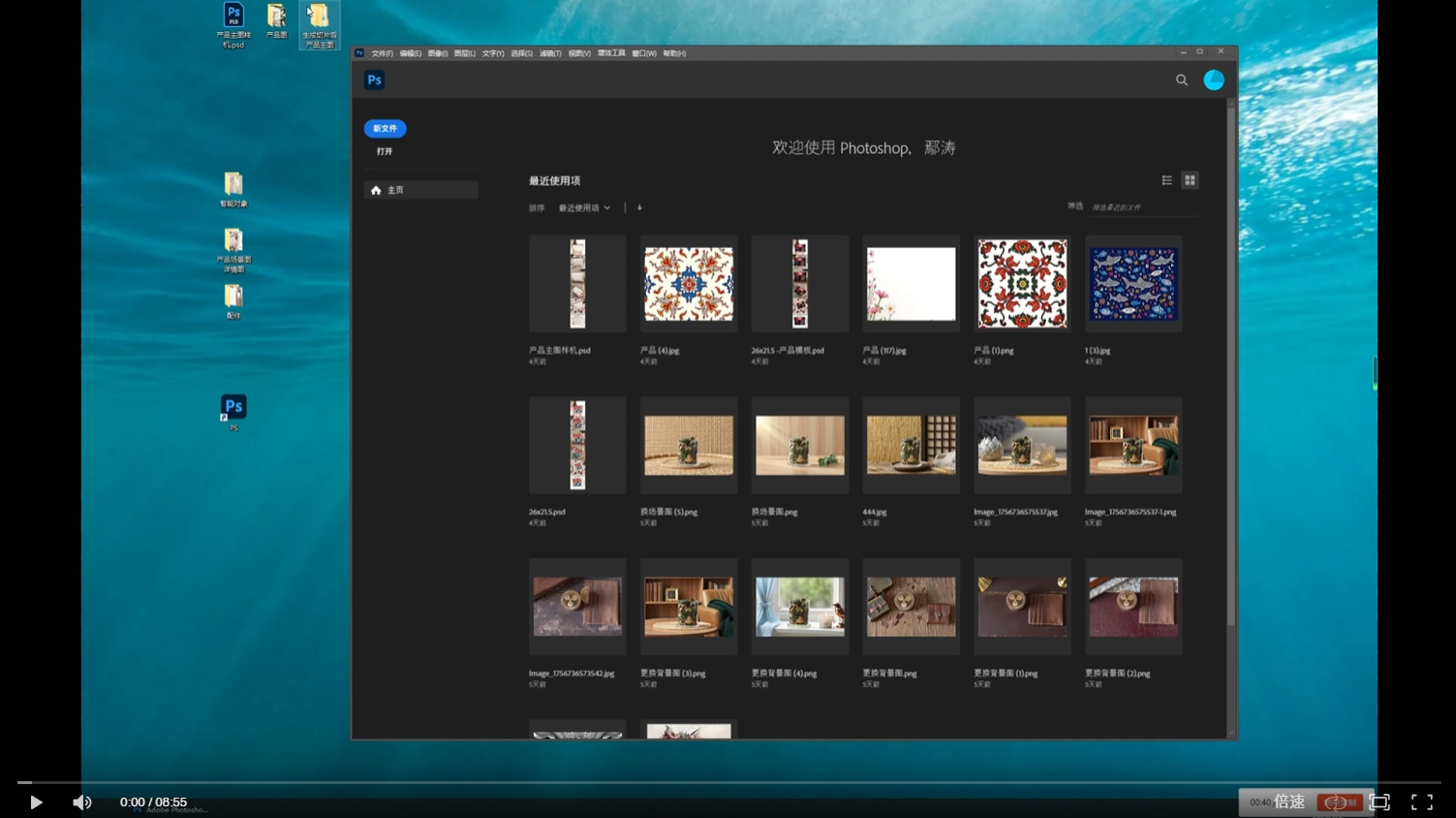The width and height of the screenshot is (1456, 818).
Task: Select the PS desktop shortcut icon
Action: [233, 412]
